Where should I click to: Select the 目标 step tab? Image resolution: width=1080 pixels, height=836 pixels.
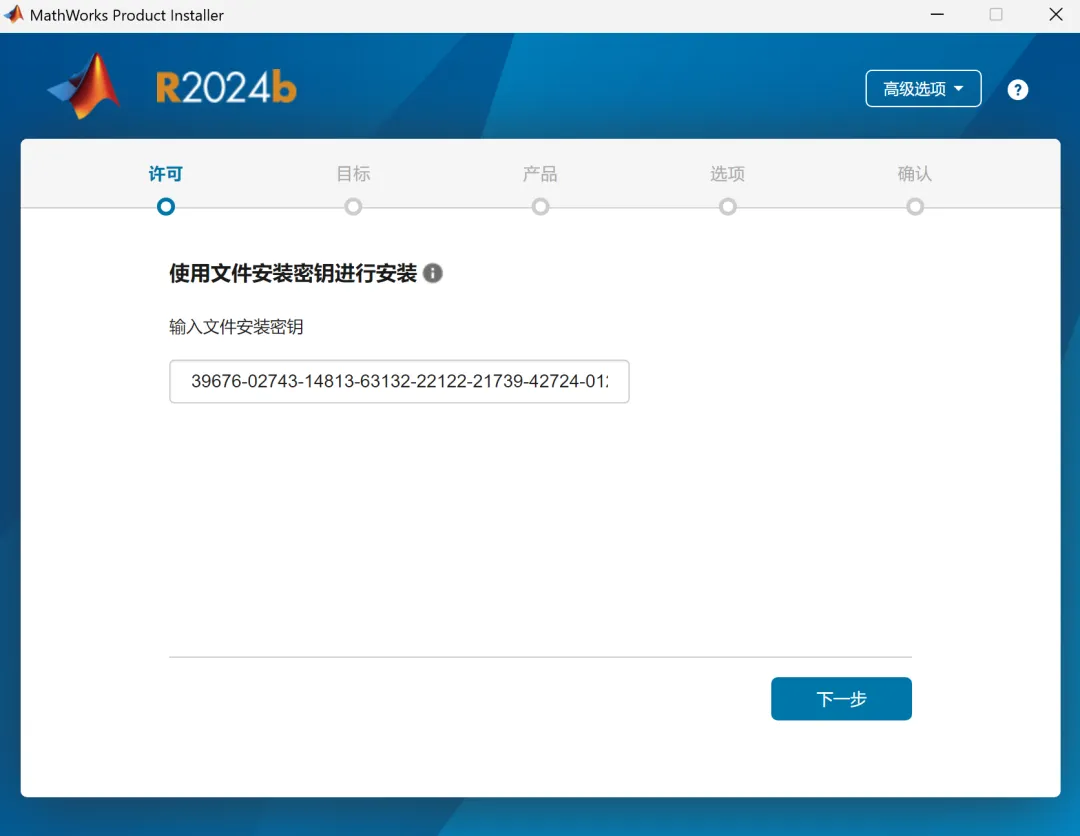click(x=353, y=174)
